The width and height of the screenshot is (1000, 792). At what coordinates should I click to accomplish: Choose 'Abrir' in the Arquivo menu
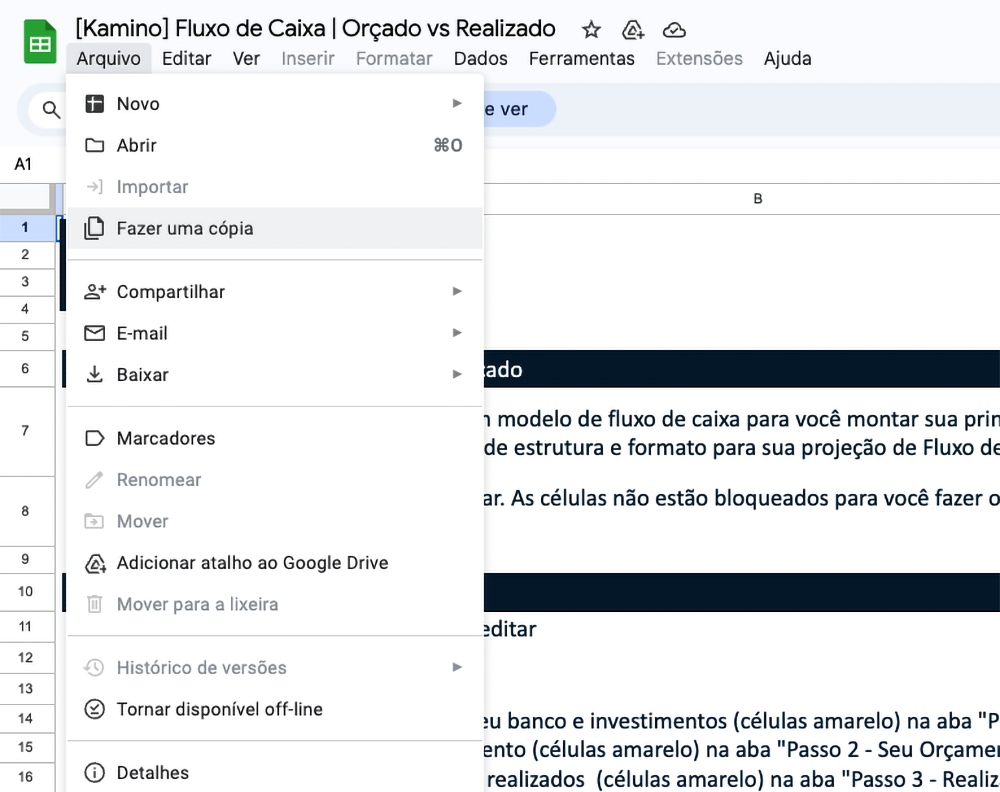[x=137, y=145]
